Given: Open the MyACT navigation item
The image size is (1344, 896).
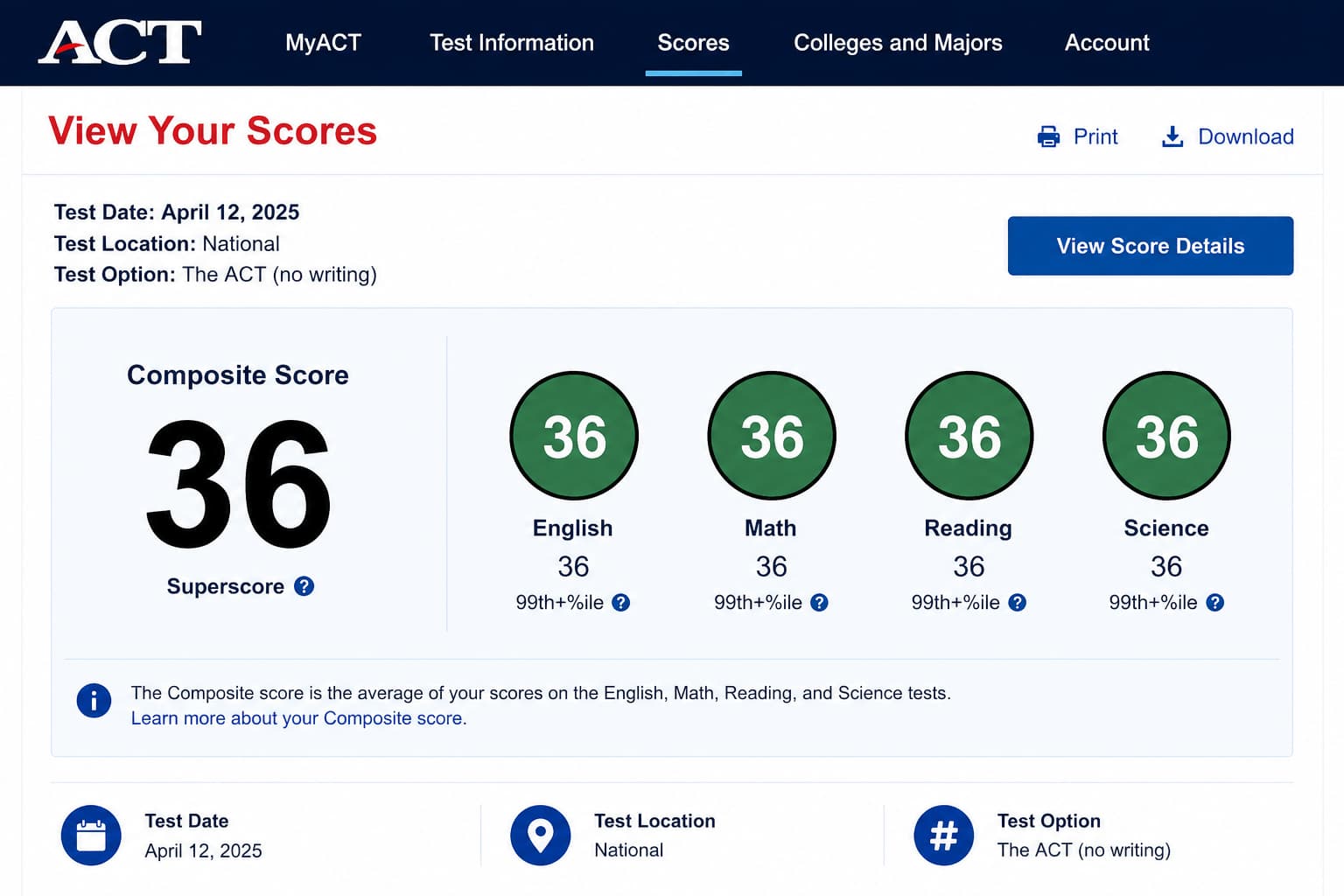Looking at the screenshot, I should point(323,43).
